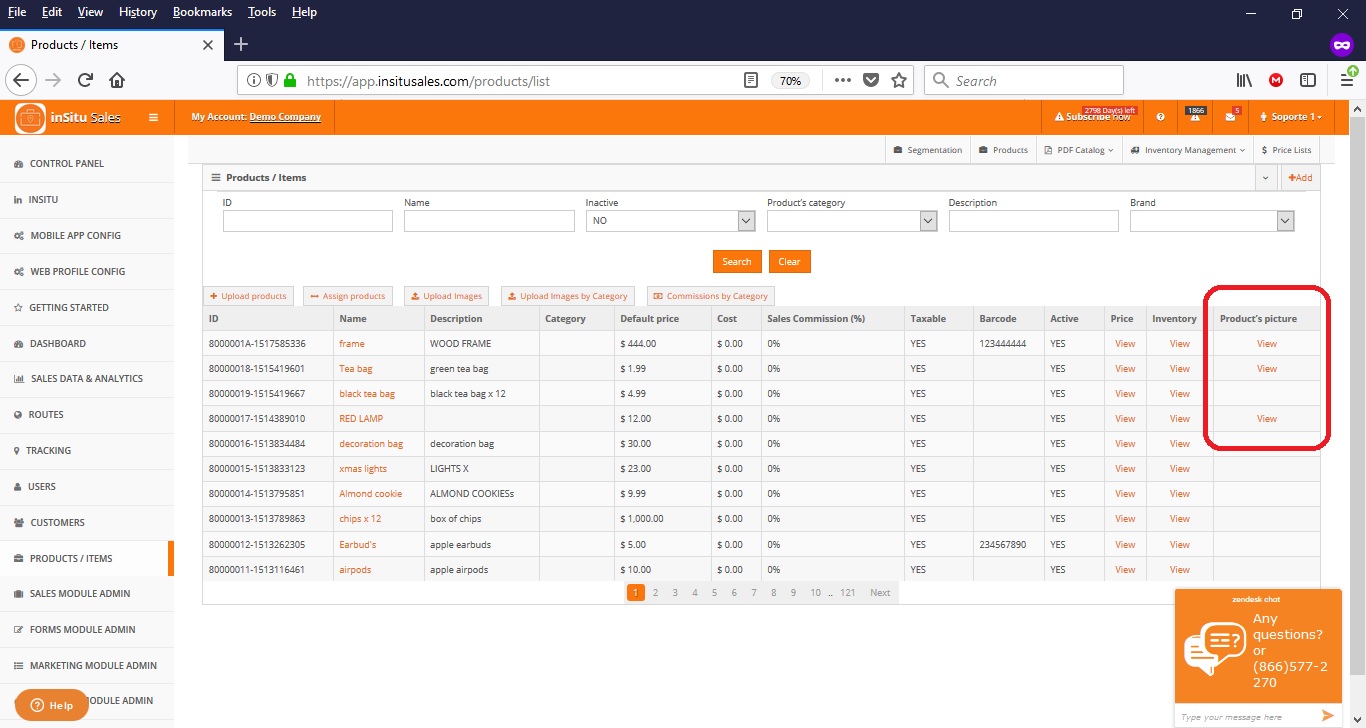Click the Upload products button

pyautogui.click(x=248, y=296)
